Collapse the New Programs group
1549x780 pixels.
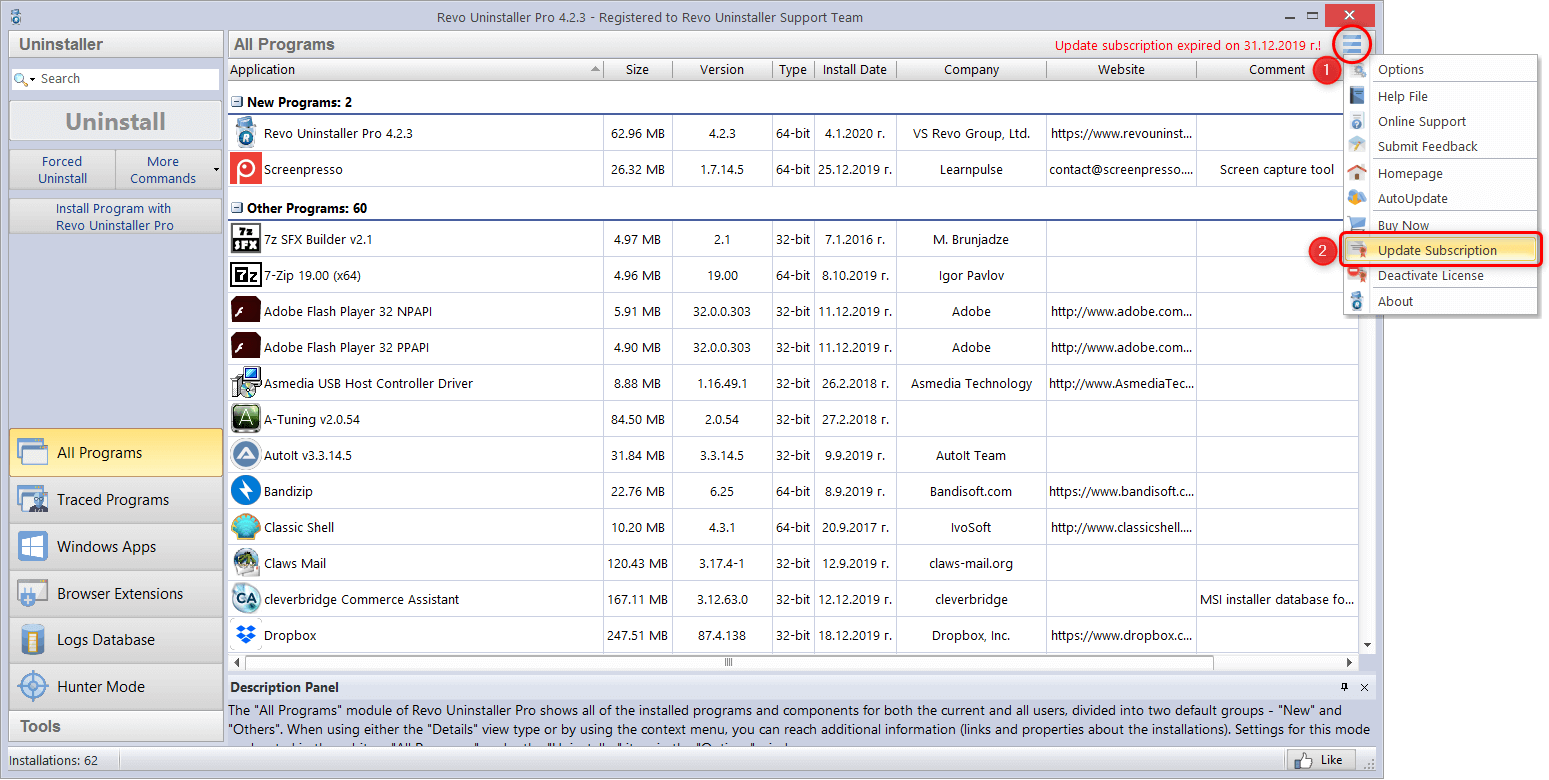tap(237, 102)
